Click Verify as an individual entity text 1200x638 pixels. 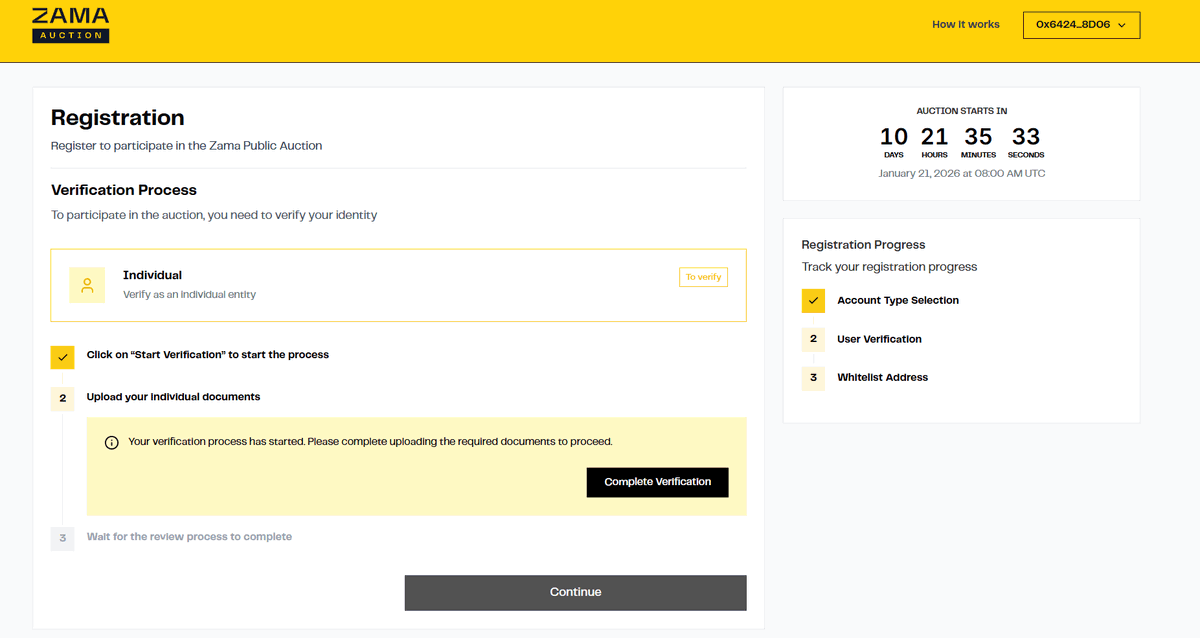tap(189, 295)
